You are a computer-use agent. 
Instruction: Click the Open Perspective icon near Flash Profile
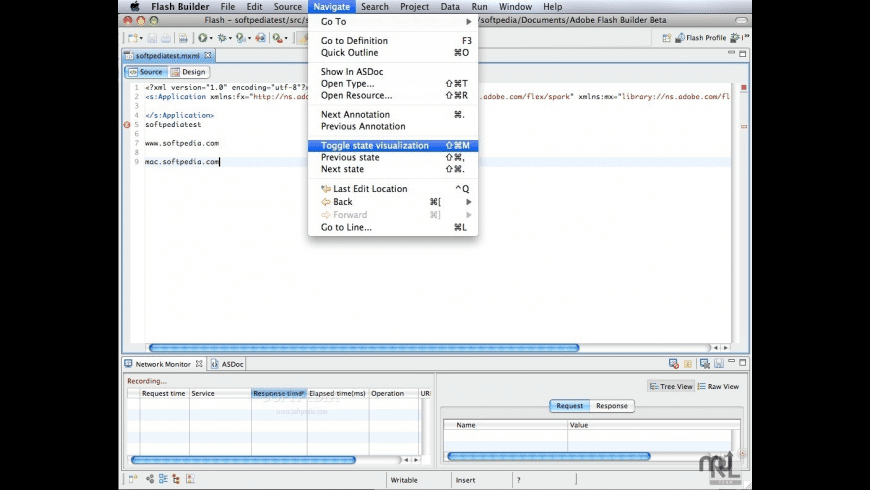click(x=668, y=38)
